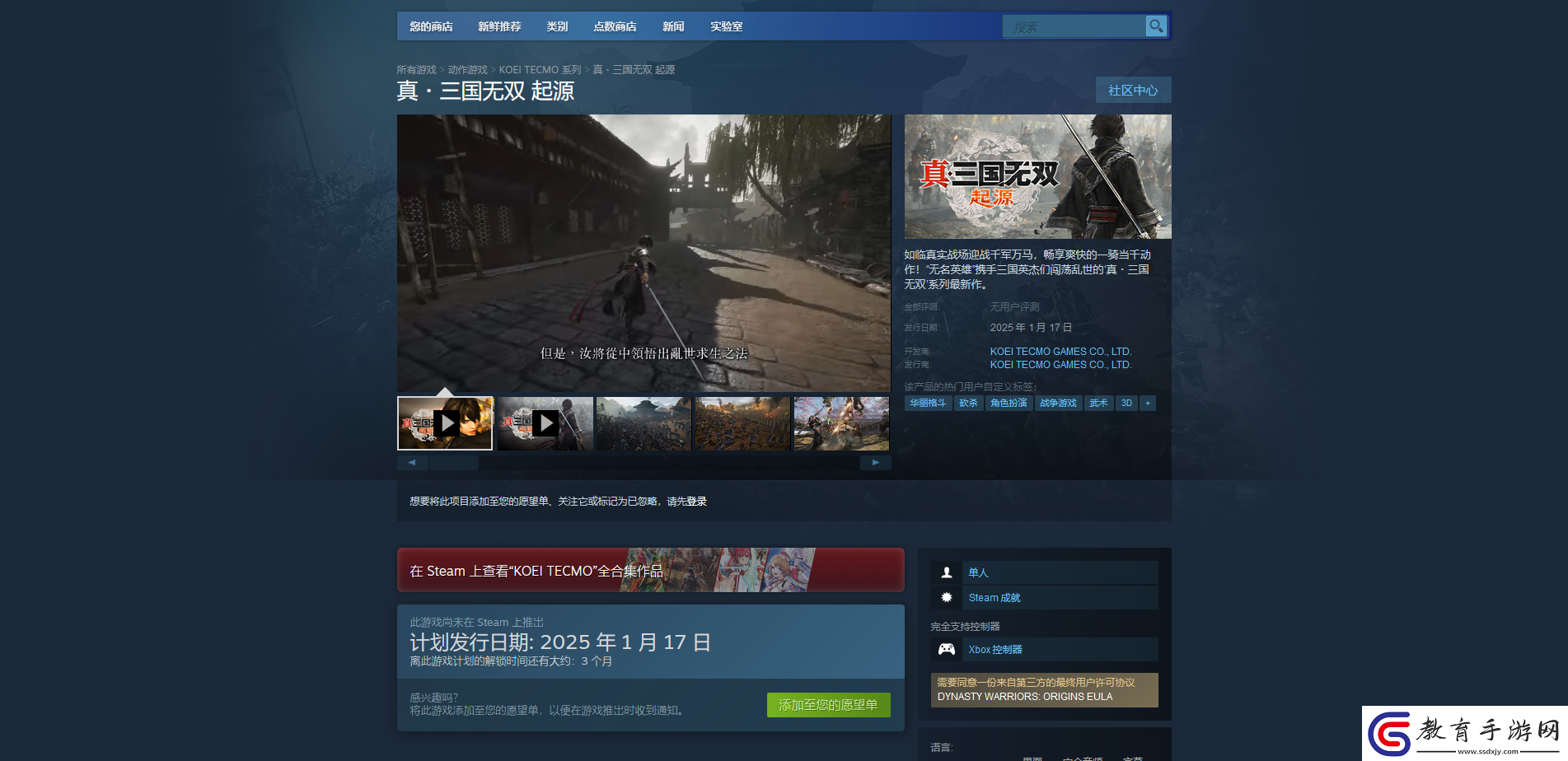Open the burning battlefield screenshot thumbnail
The height and width of the screenshot is (761, 1568).
click(x=742, y=423)
